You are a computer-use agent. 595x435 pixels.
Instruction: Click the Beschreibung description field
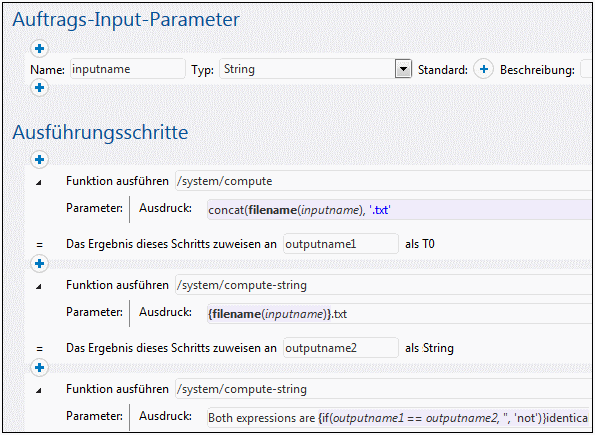[x=586, y=69]
